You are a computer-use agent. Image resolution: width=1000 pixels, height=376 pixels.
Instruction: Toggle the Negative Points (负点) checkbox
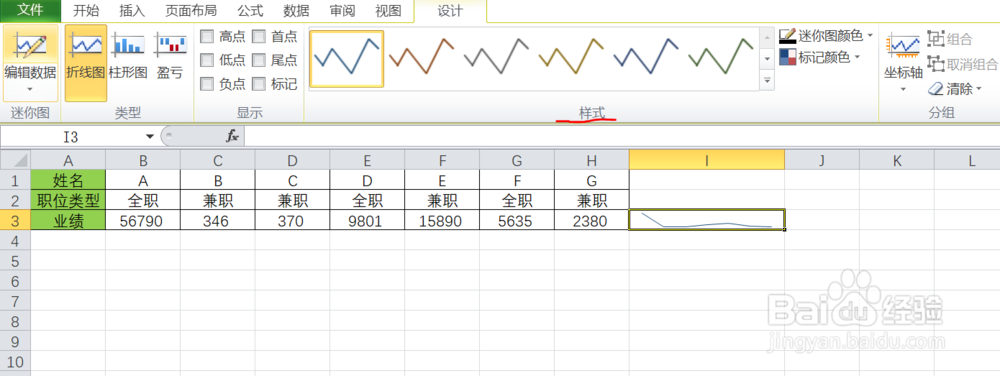click(207, 83)
